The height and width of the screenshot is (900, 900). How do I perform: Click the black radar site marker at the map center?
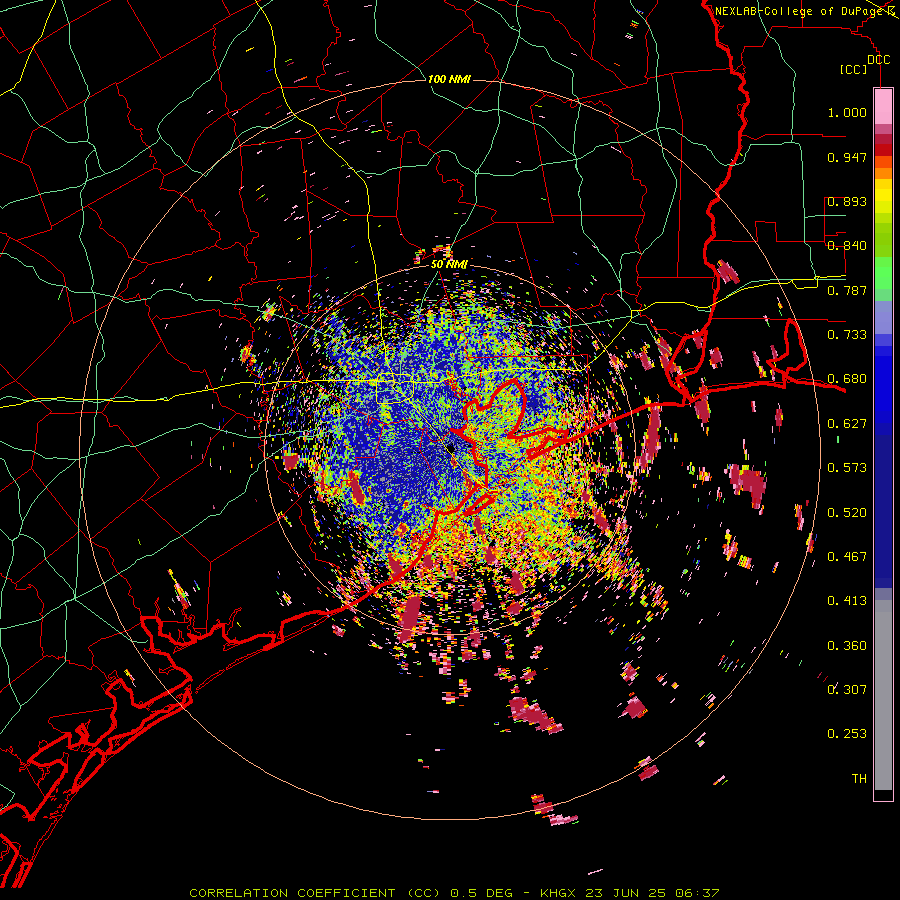451,447
